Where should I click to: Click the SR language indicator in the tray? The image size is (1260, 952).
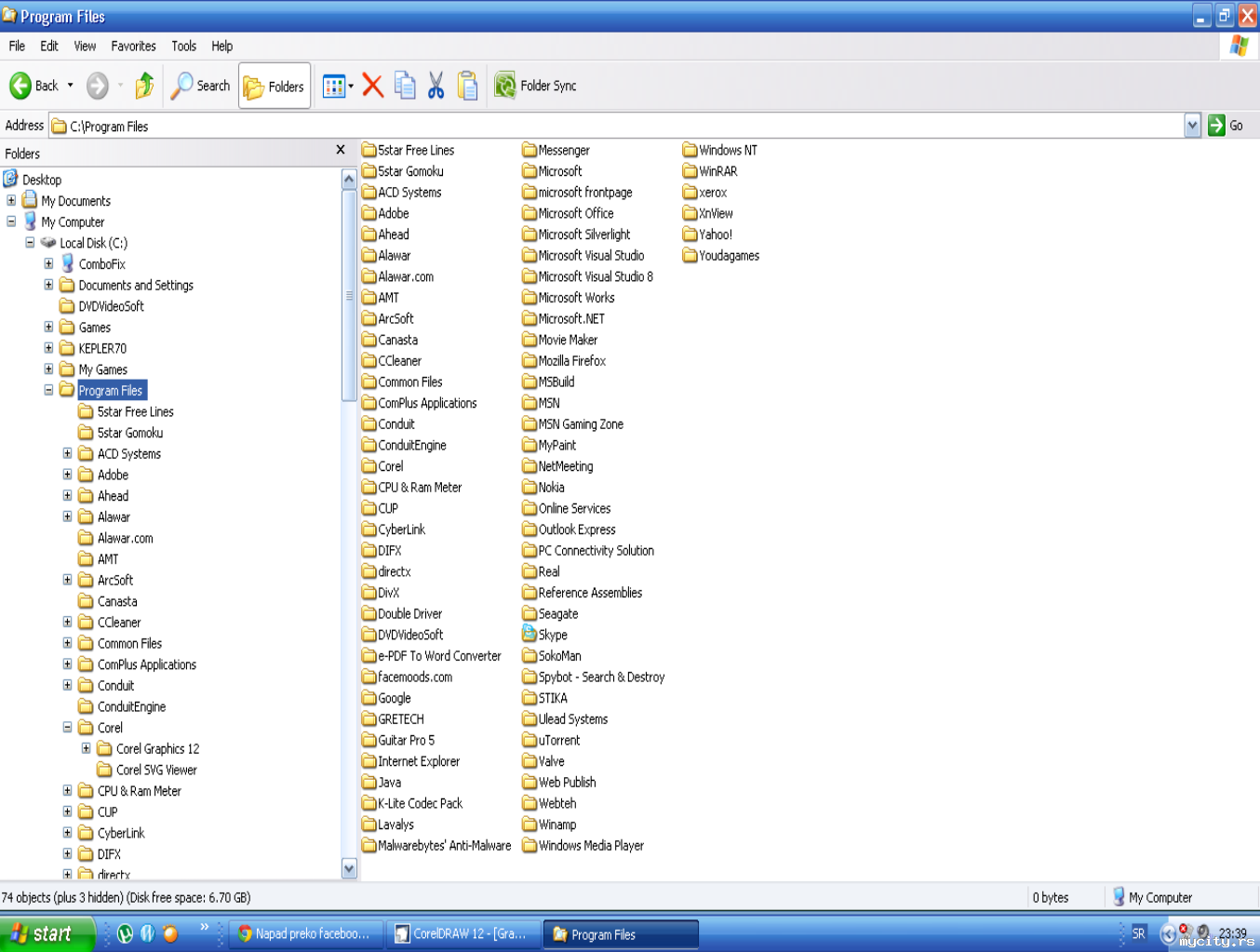(x=1138, y=933)
